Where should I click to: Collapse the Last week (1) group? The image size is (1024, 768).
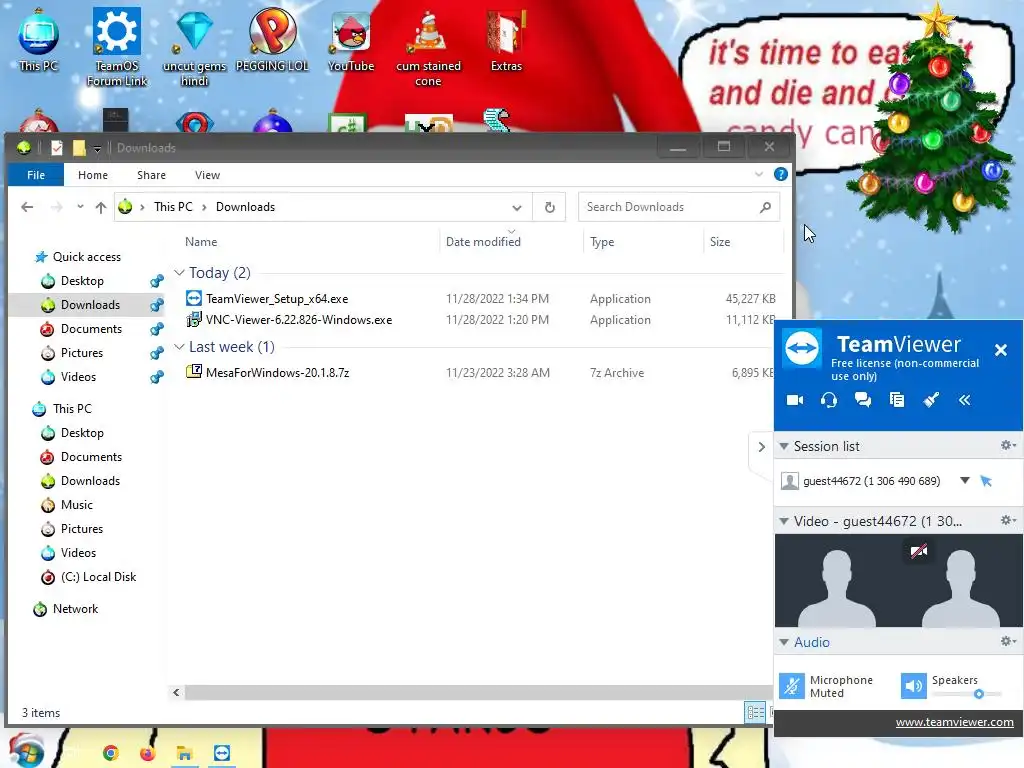179,347
